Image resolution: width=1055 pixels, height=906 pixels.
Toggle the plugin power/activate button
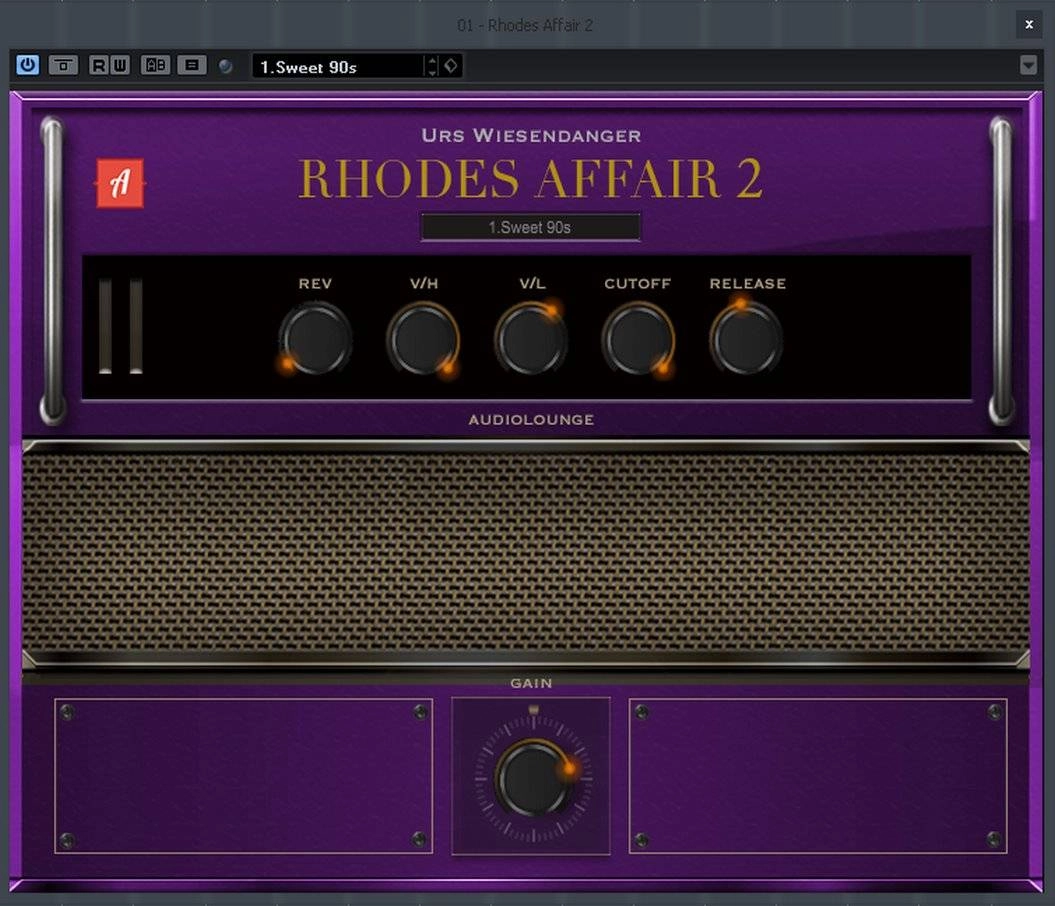point(28,65)
